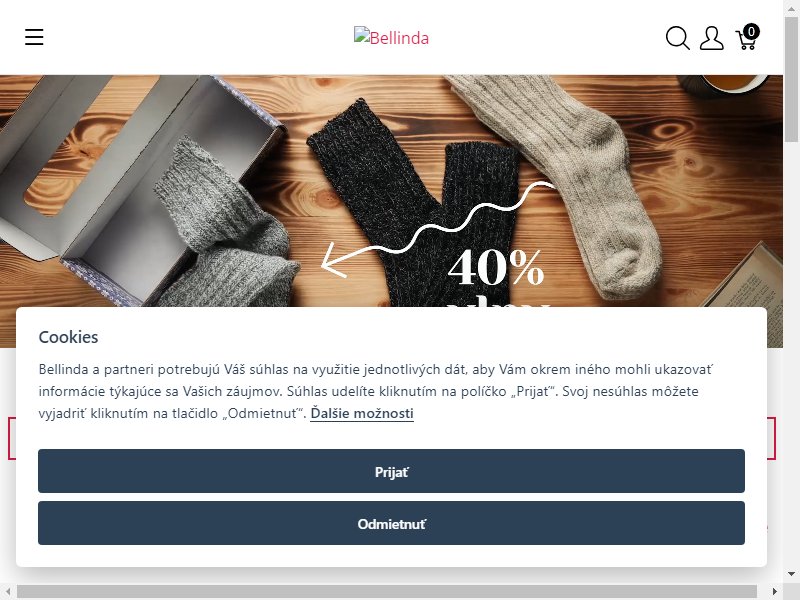Click the horizontal scrollbar thumb
This screenshot has height=600, width=800.
[x=387, y=591]
